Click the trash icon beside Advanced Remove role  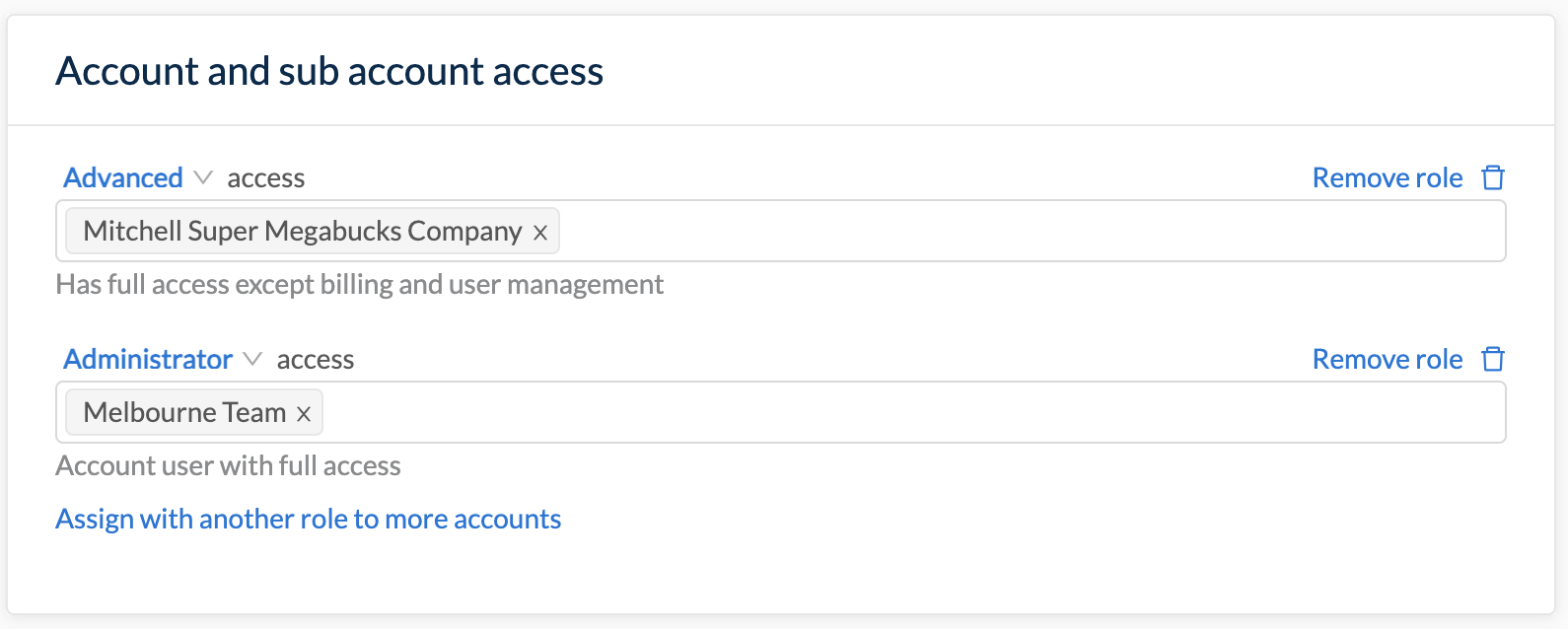tap(1493, 177)
